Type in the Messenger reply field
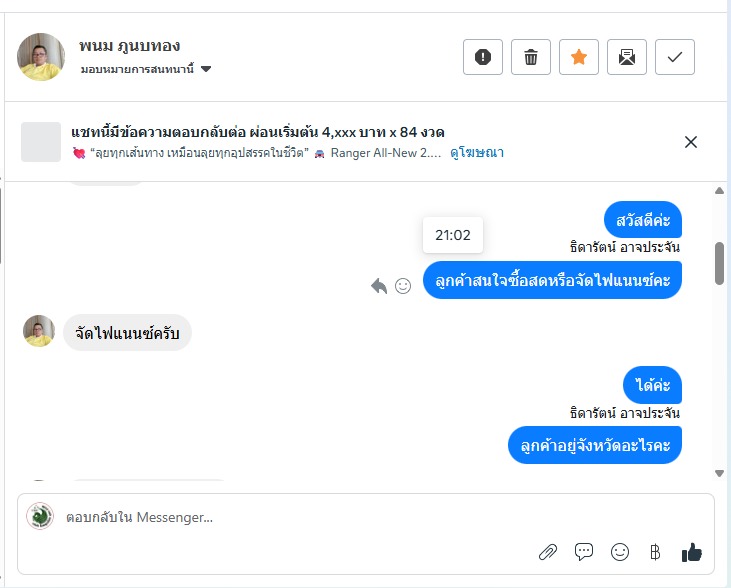The width and height of the screenshot is (731, 588). point(300,517)
